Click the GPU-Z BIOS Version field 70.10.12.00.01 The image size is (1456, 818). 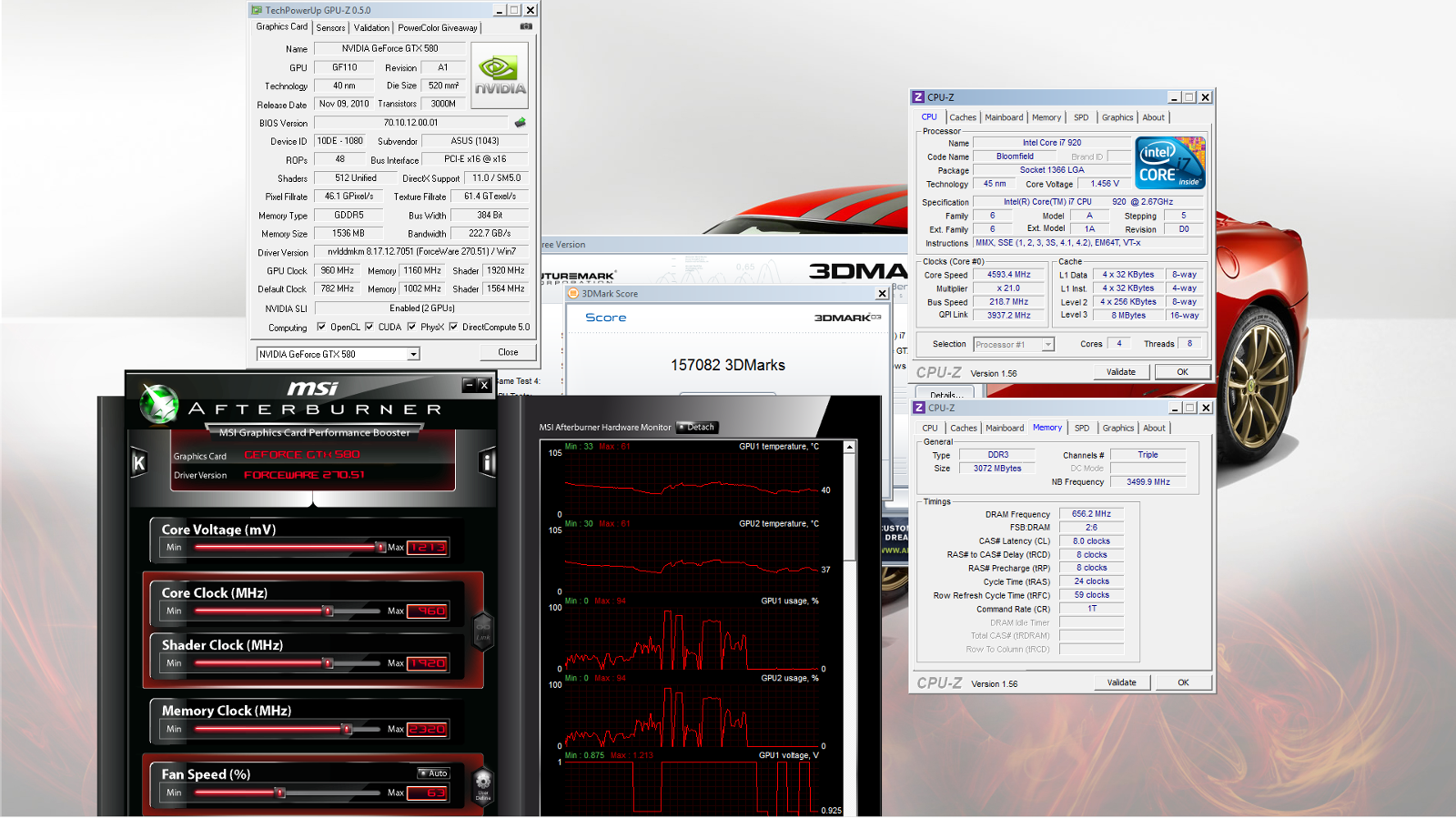[410, 123]
